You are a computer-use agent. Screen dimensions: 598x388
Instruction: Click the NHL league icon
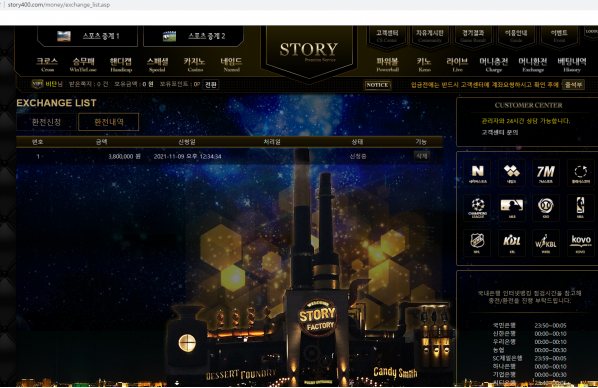[x=477, y=243]
